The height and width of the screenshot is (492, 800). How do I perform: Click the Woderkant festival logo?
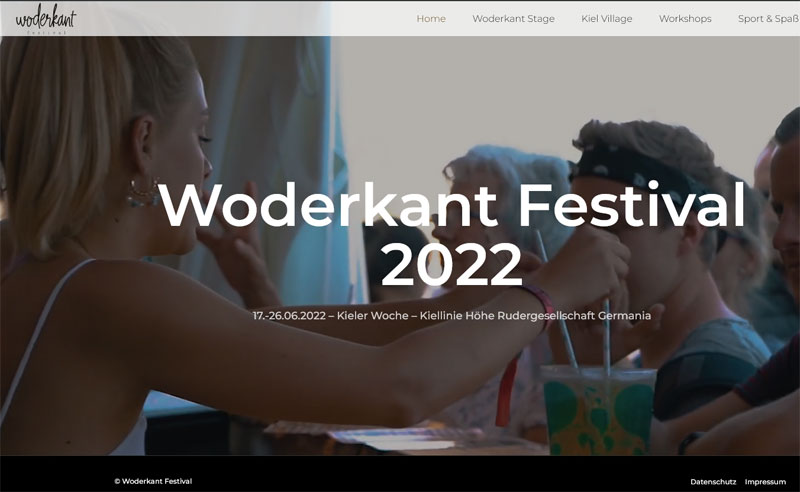click(x=45, y=19)
